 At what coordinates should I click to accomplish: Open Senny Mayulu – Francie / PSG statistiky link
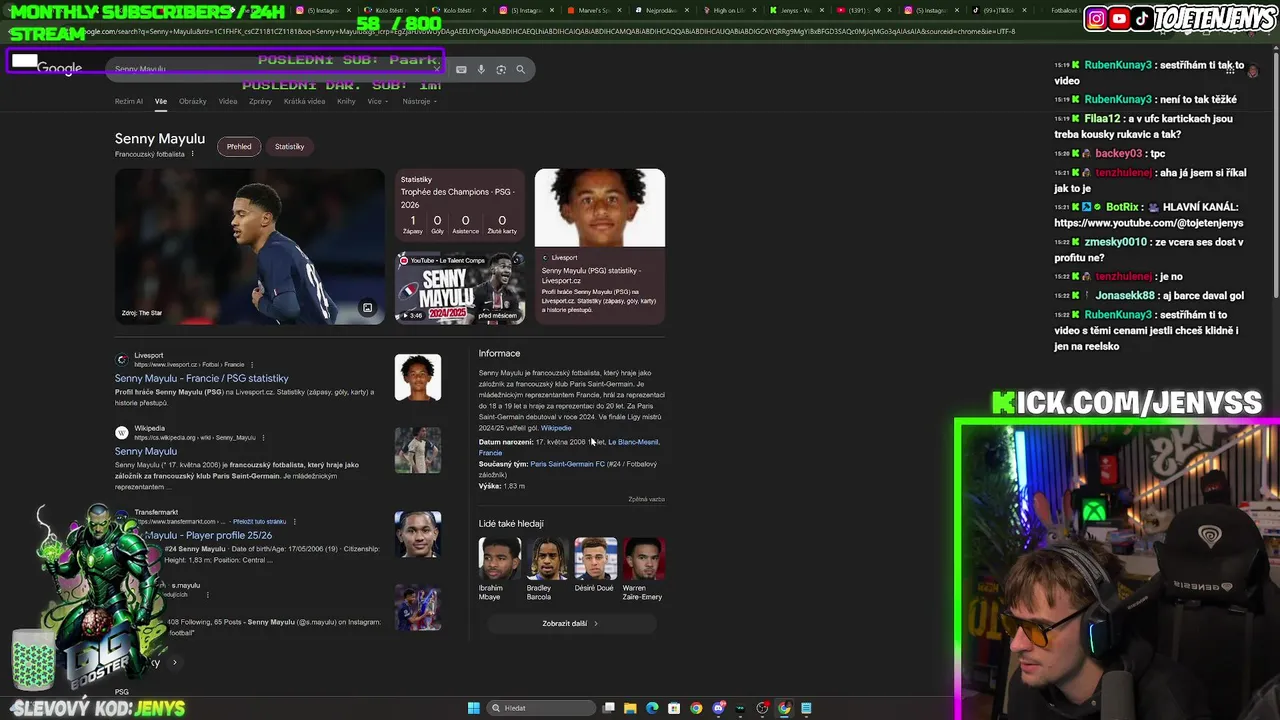(x=201, y=378)
